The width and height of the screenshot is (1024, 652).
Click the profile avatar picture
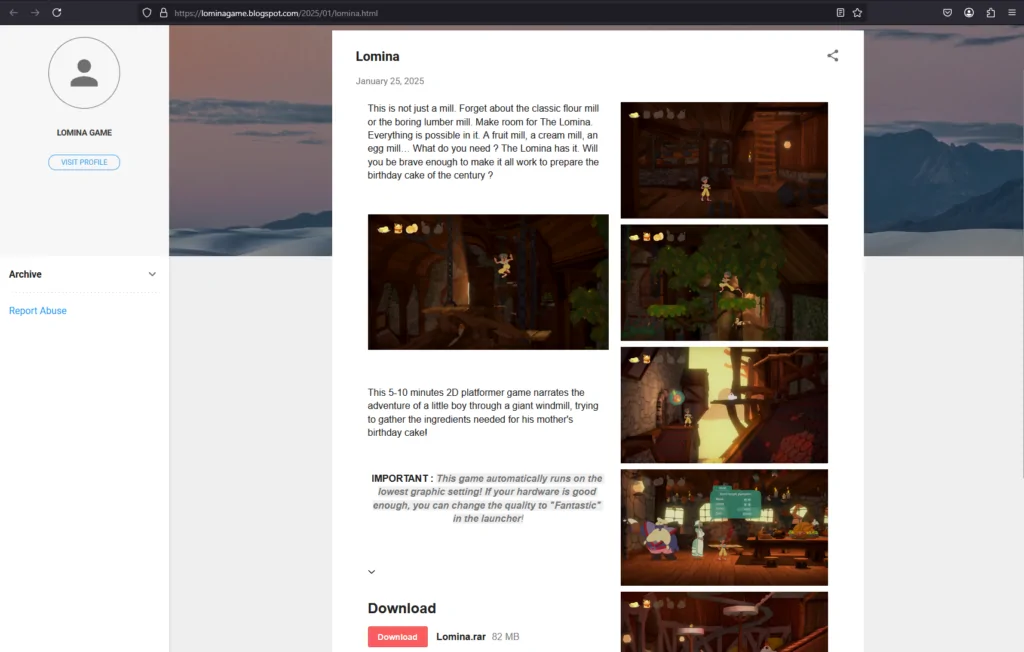point(84,73)
